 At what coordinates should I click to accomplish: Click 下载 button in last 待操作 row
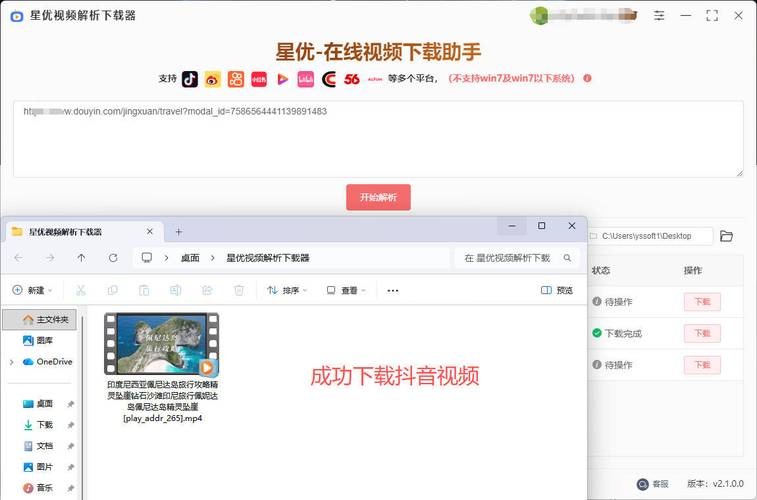click(702, 365)
